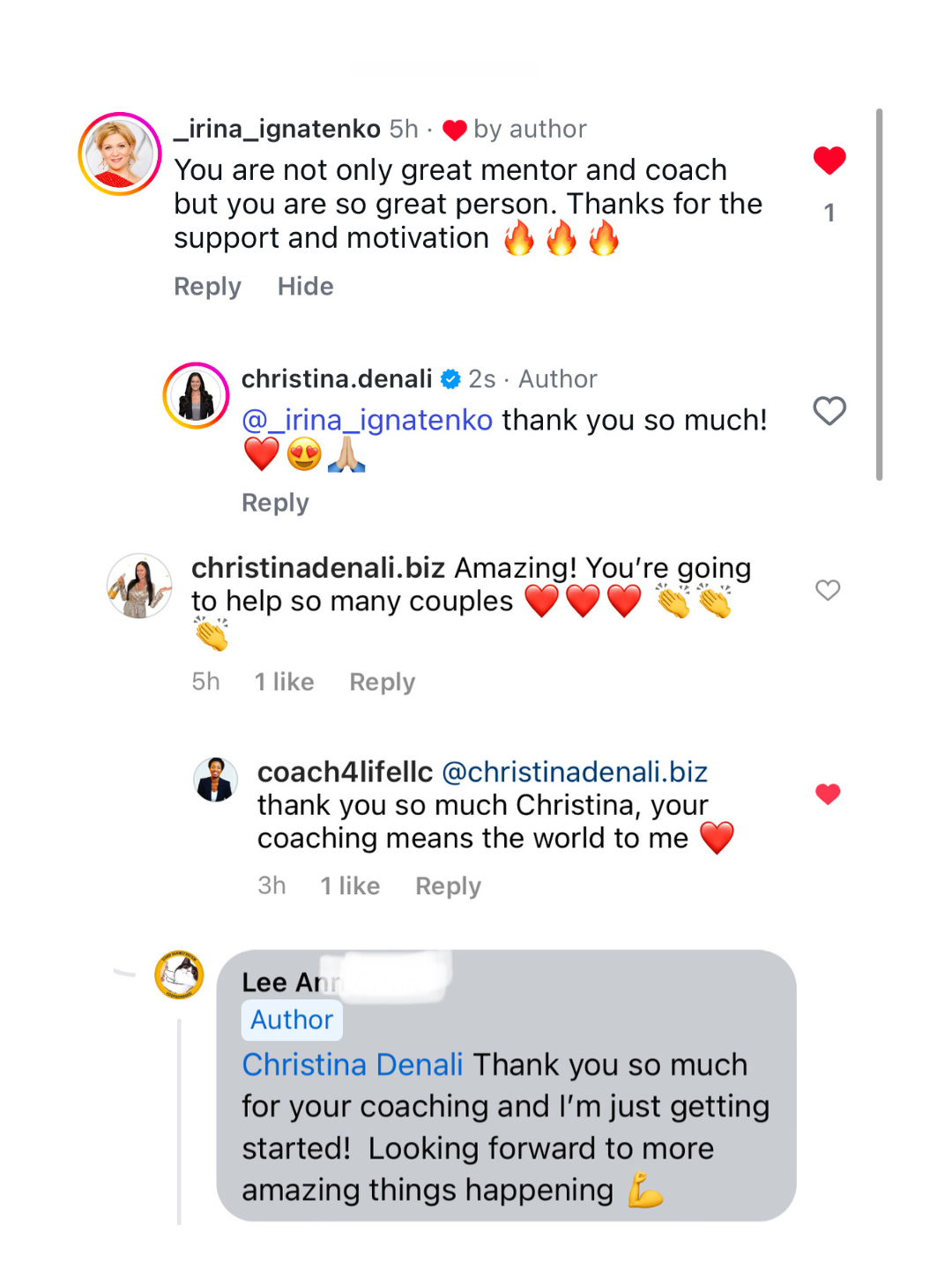Image resolution: width=952 pixels, height=1270 pixels.
Task: Unlike _irina_ignatenko's comment with red heart
Action: (x=829, y=161)
